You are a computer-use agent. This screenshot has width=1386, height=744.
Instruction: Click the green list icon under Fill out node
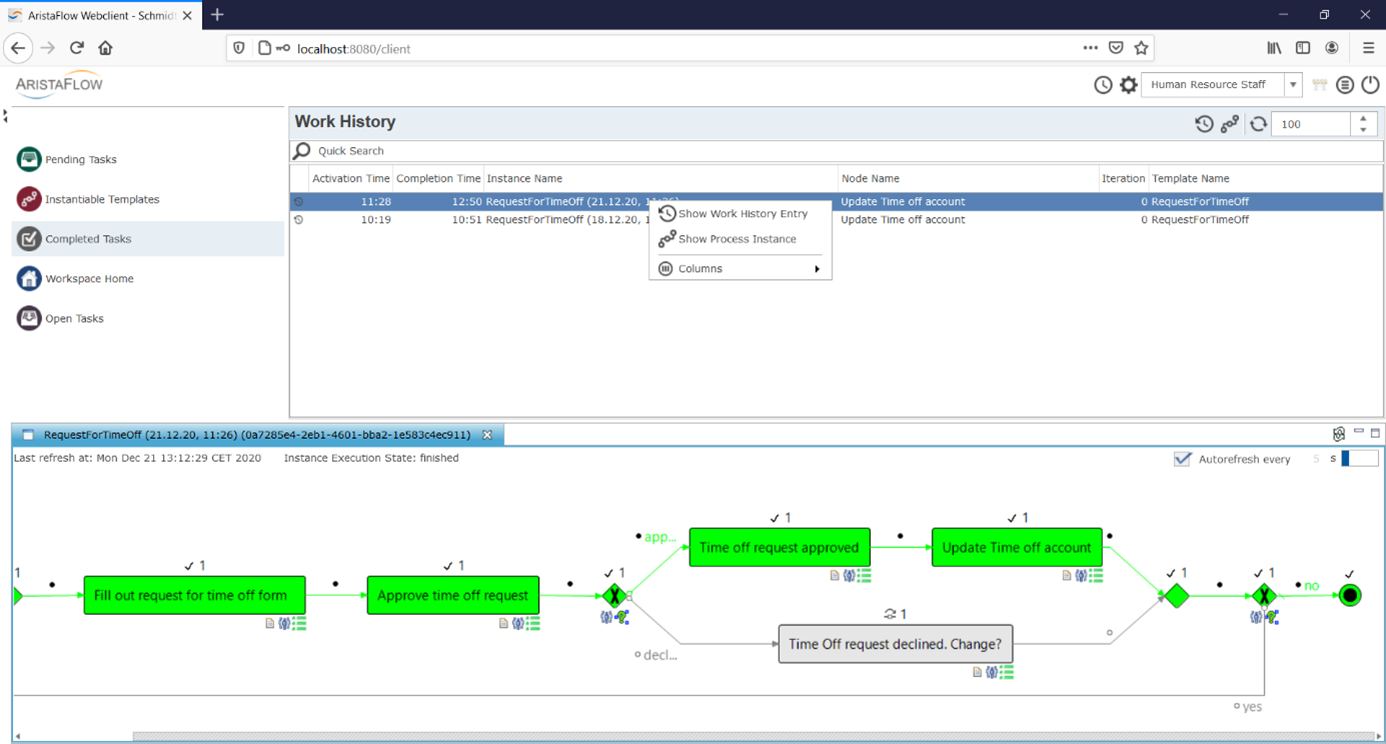pos(299,623)
